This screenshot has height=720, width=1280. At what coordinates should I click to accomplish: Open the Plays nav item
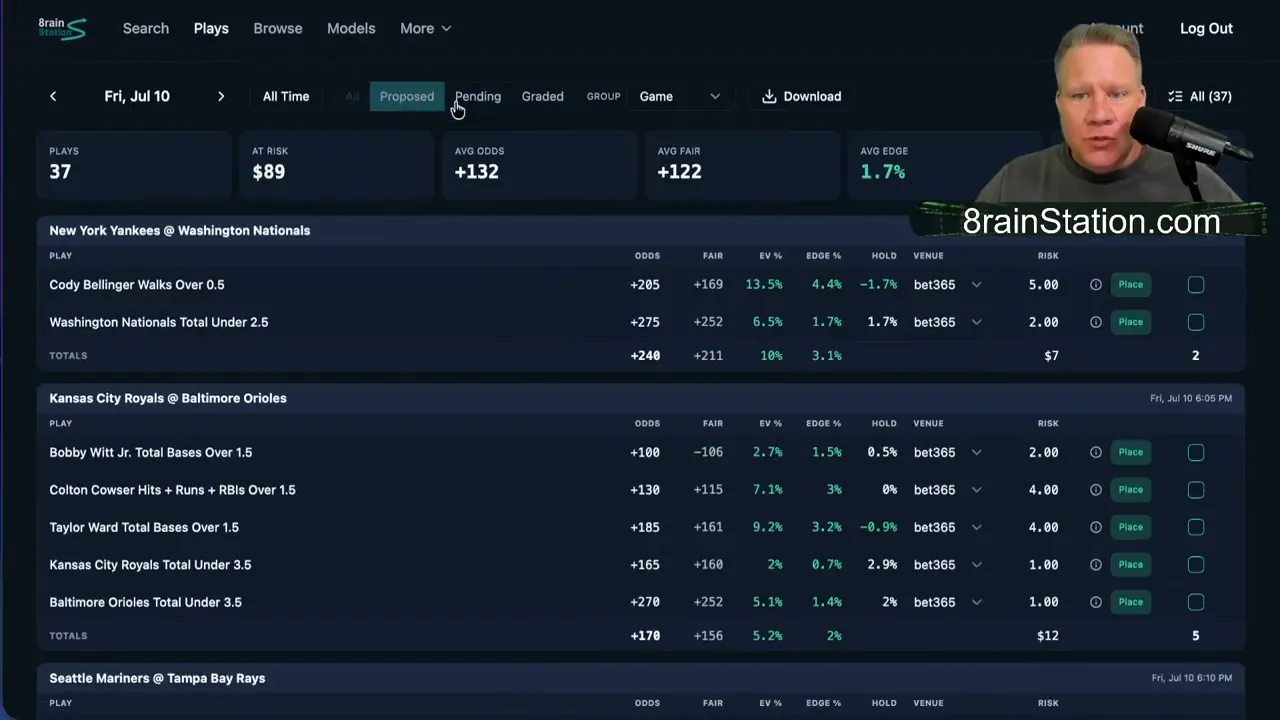point(211,28)
